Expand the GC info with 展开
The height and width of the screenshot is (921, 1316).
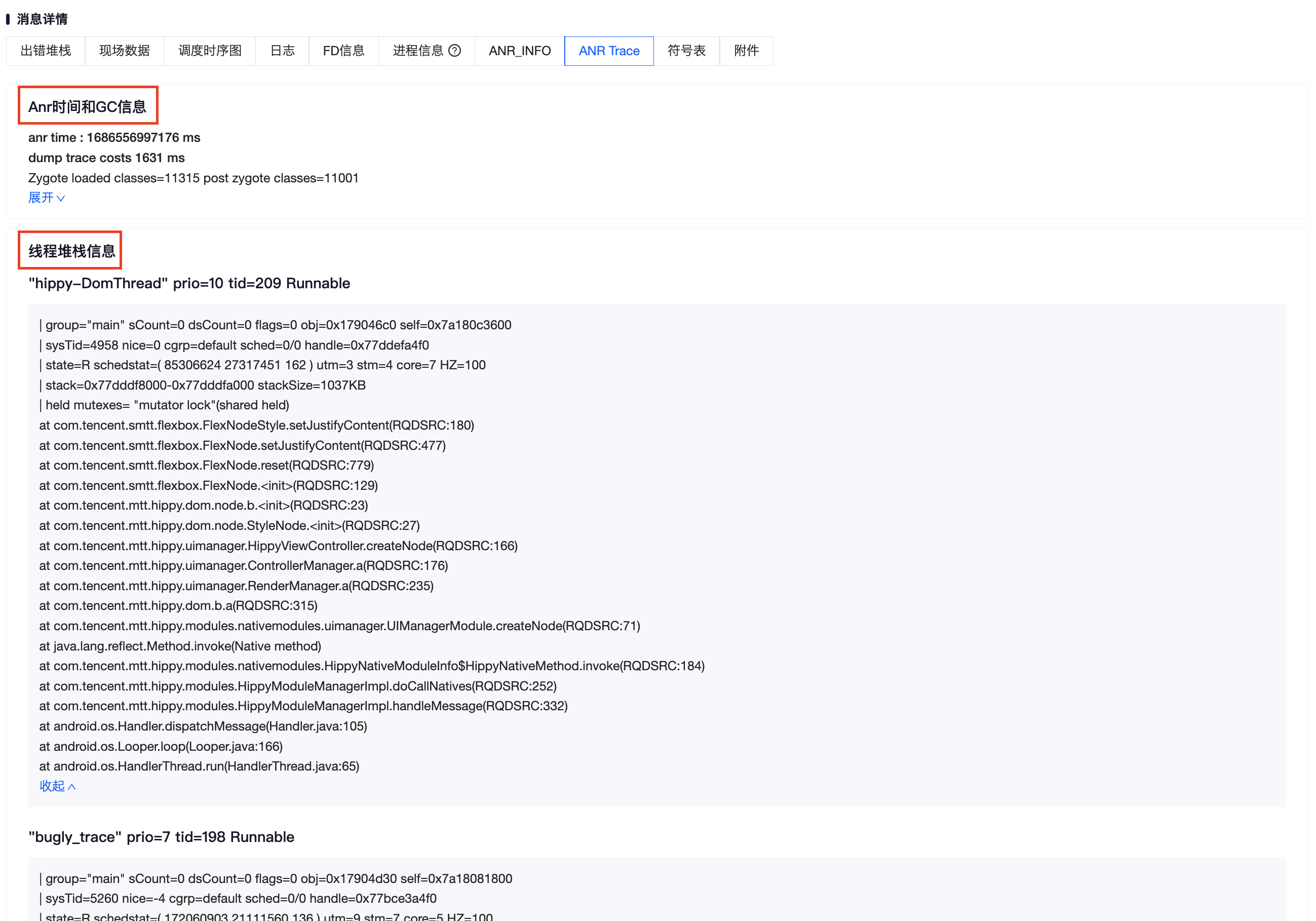coord(46,198)
